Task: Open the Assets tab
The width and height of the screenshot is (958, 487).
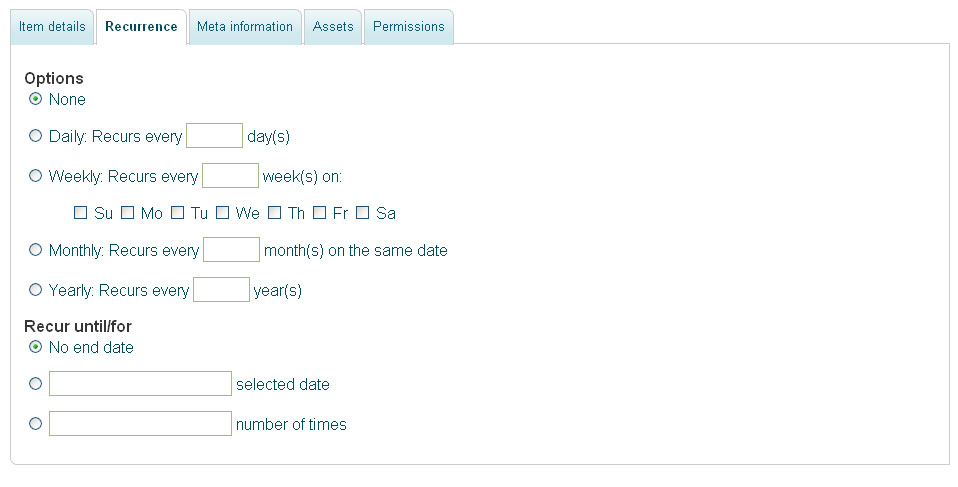Action: 333,27
